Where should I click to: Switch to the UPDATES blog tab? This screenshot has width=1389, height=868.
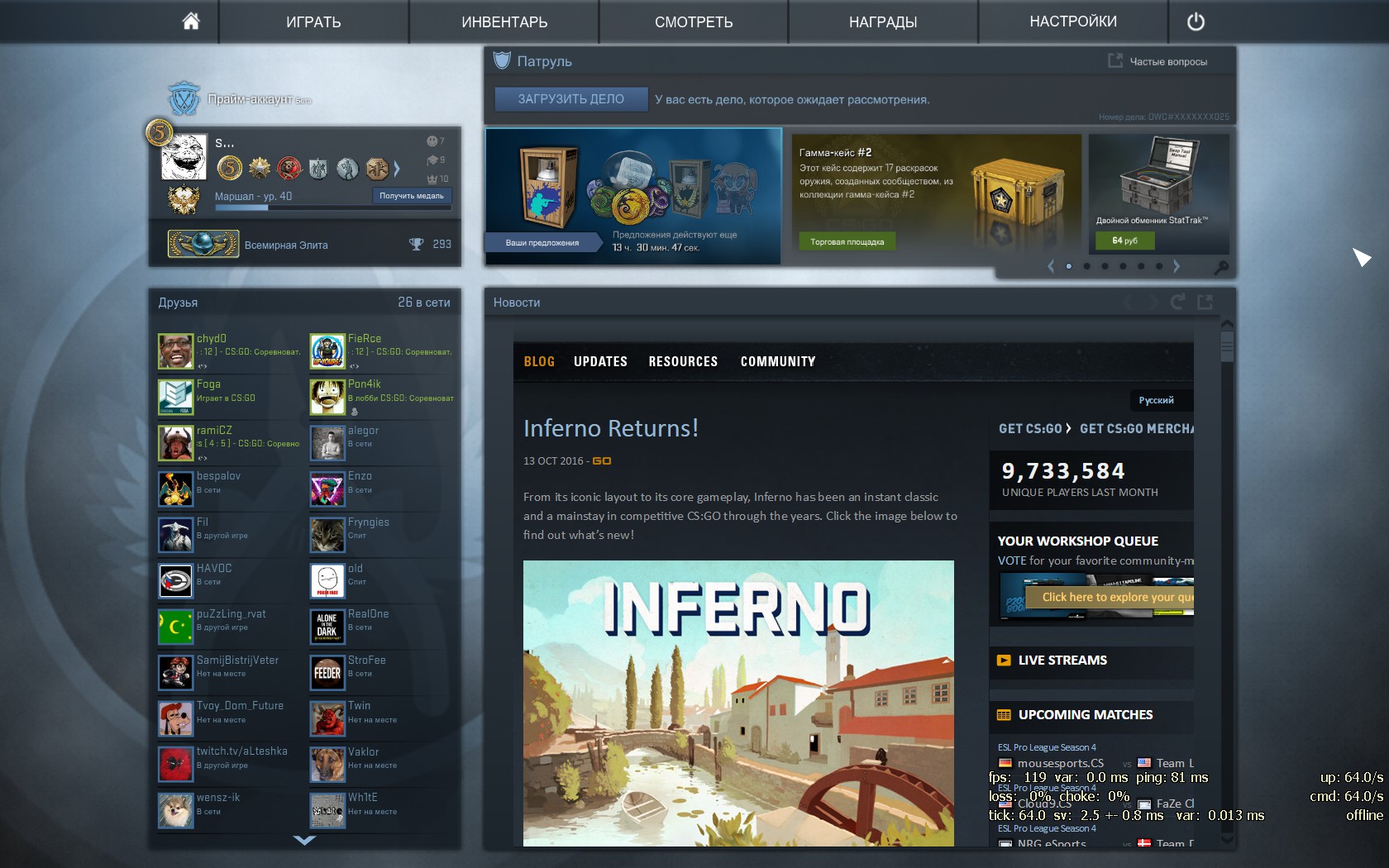point(600,361)
